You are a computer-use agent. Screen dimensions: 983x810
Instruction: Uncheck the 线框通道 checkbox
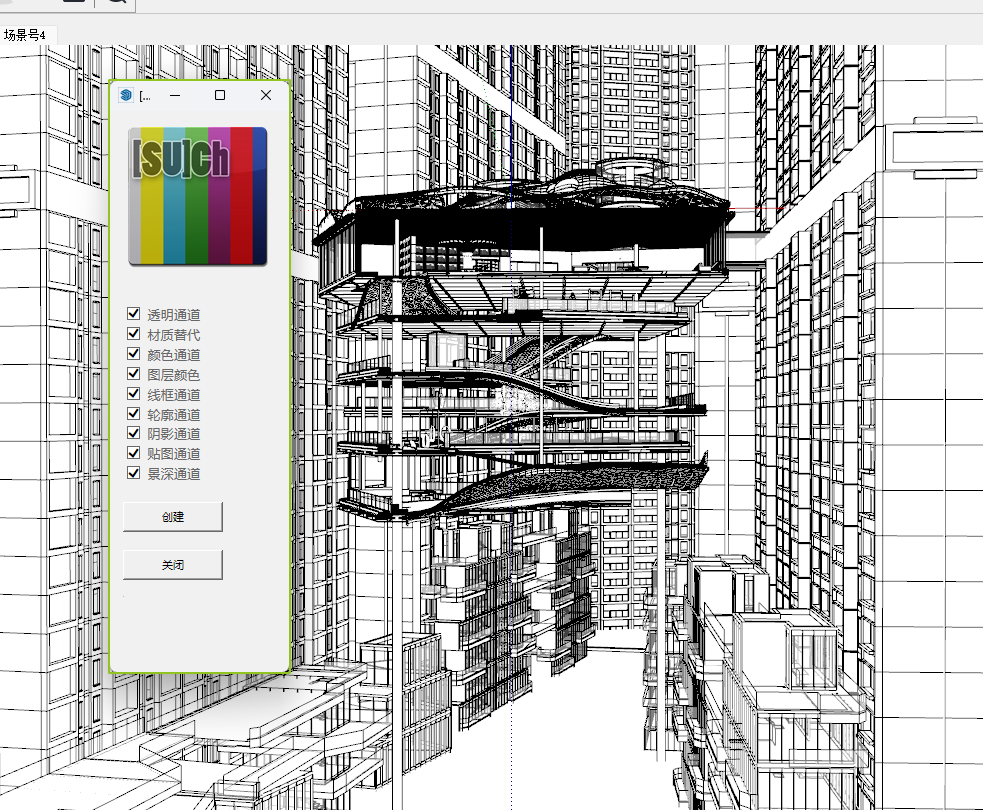[133, 394]
